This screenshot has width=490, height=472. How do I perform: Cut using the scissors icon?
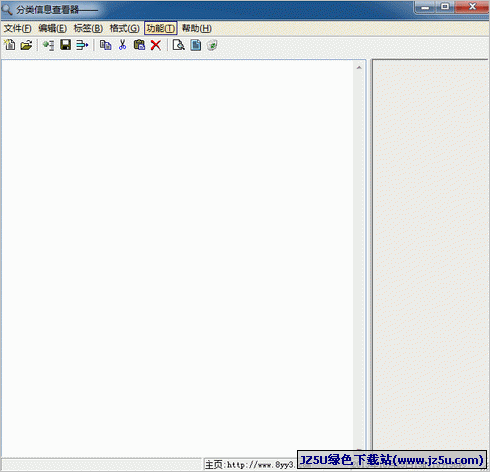click(122, 45)
